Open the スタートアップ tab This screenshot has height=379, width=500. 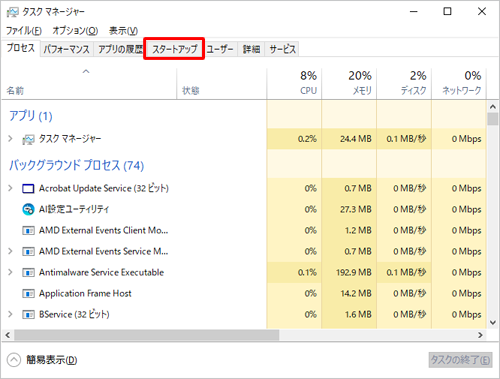pos(174,49)
